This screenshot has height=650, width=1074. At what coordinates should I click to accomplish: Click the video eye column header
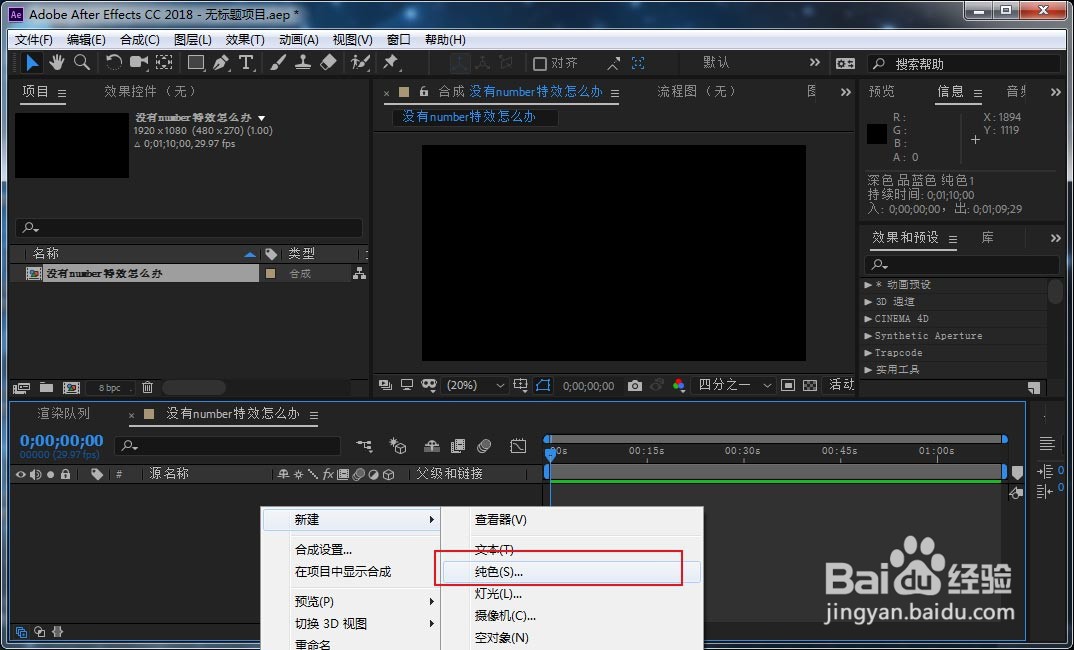(x=21, y=474)
